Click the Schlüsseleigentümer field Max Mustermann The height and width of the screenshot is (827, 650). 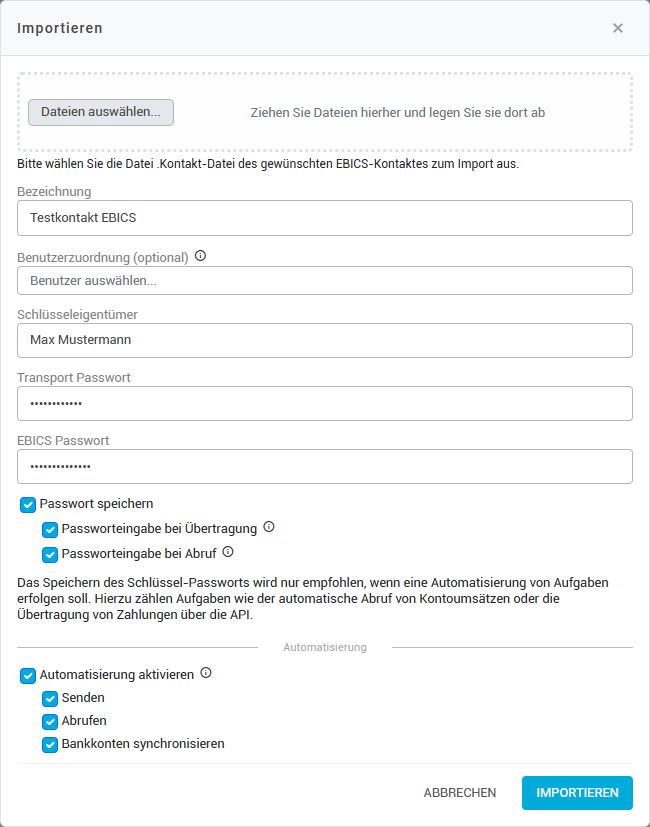(325, 340)
